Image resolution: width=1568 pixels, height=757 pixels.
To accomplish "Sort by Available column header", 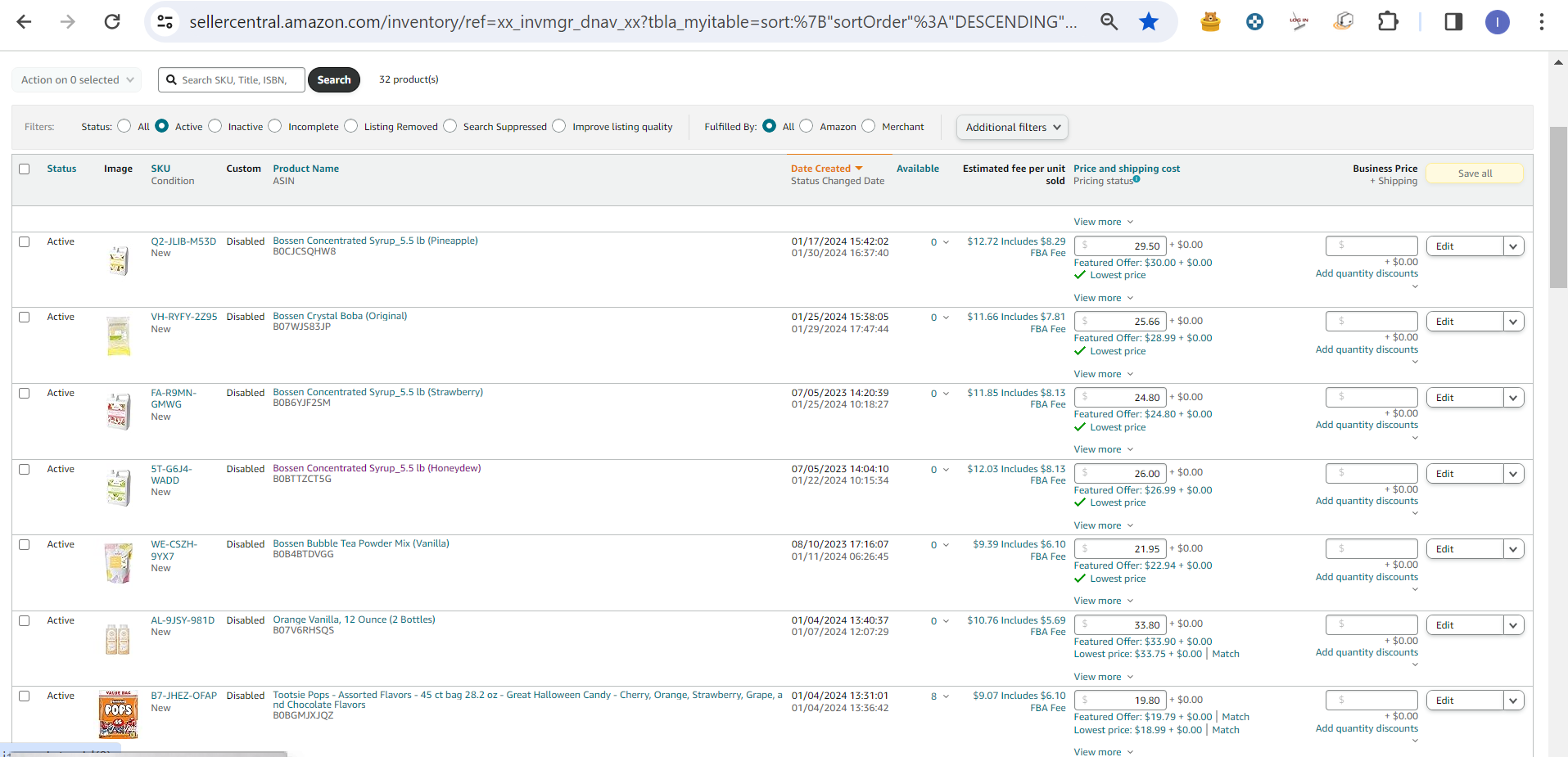I will tap(918, 169).
